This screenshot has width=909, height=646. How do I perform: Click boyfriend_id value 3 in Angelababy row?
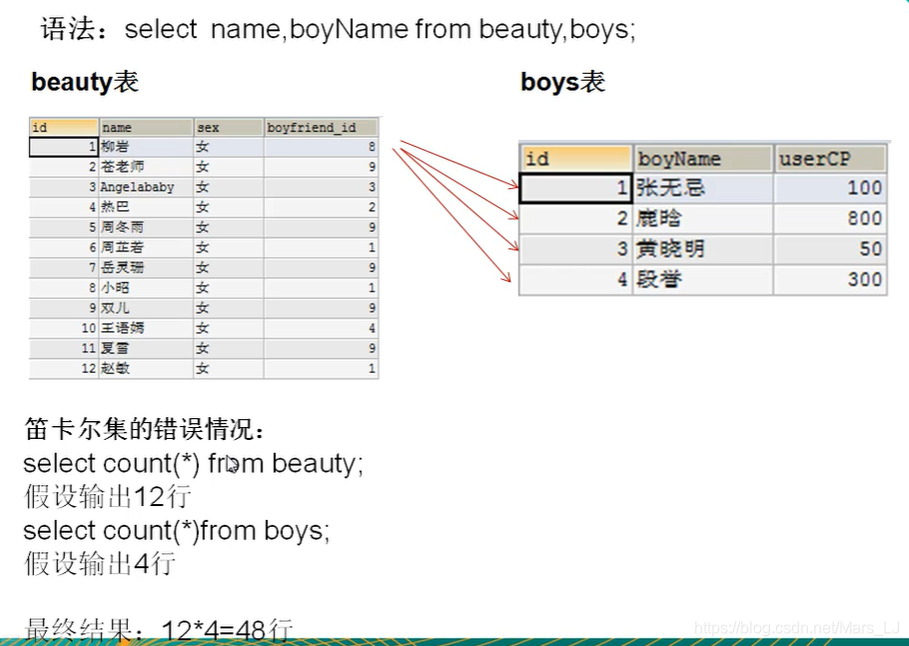tap(321, 187)
